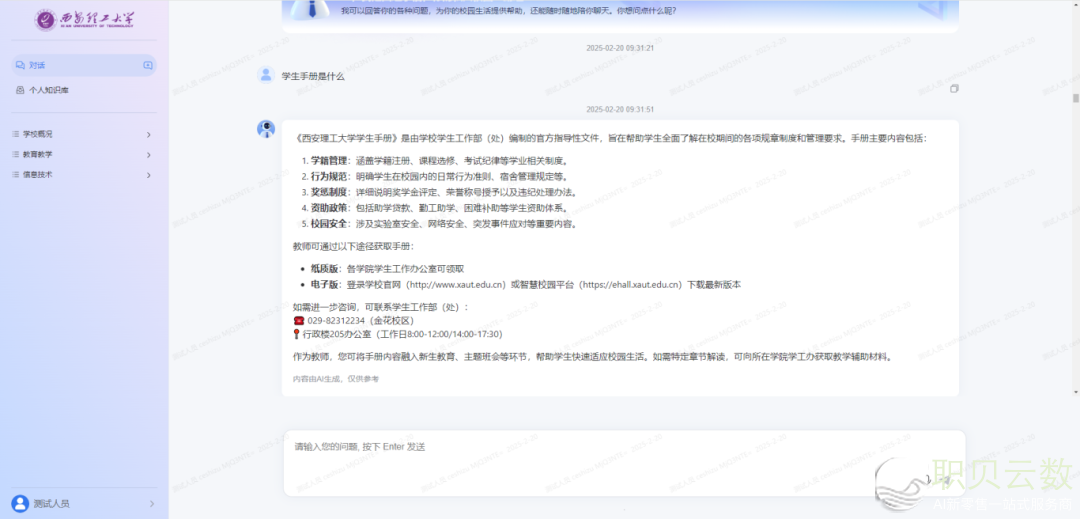
Task: Expand the 信息技术 category chevron
Action: coord(149,175)
